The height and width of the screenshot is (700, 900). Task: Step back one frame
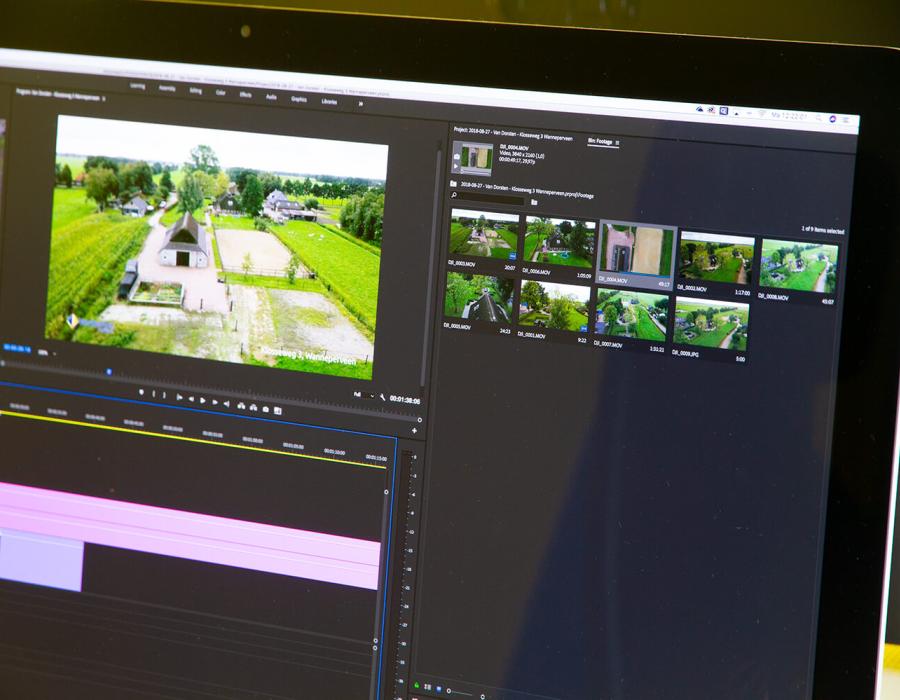[191, 398]
